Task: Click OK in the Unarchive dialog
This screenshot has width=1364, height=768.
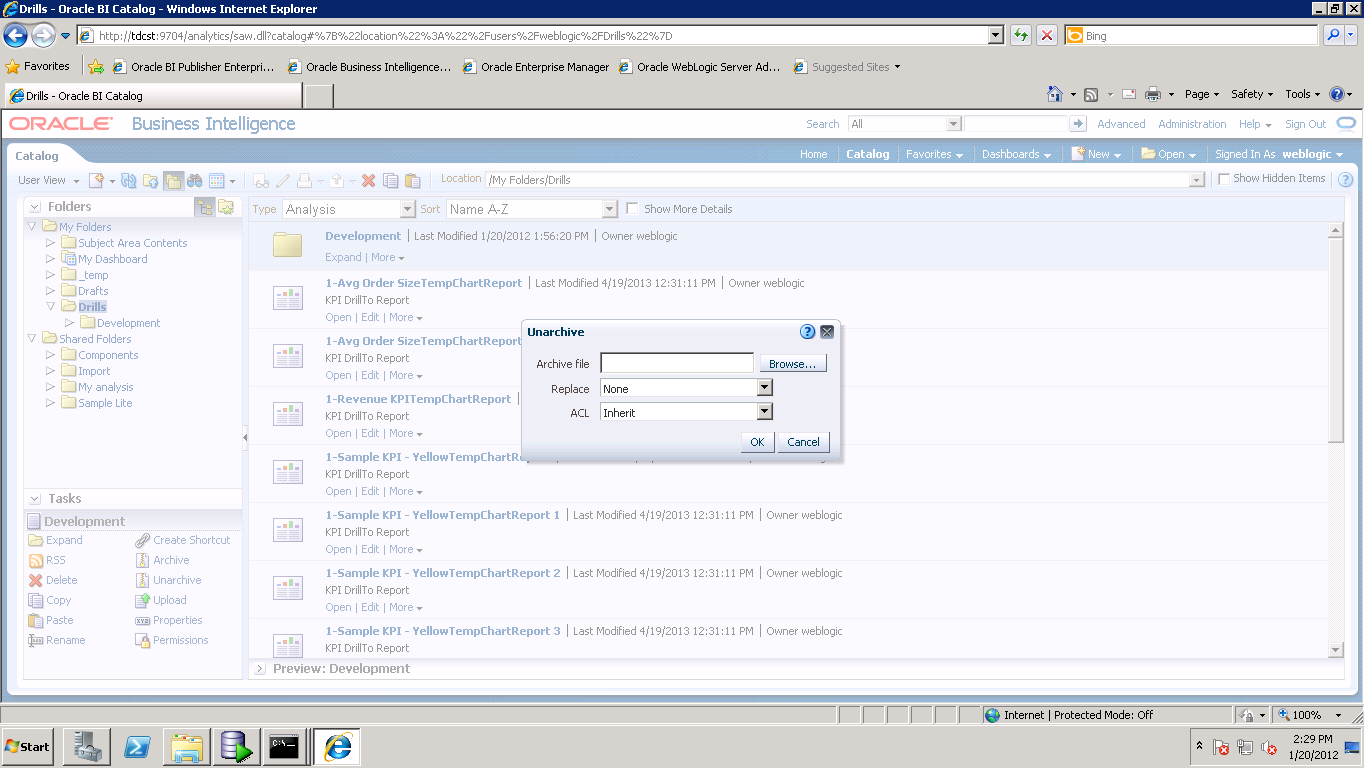Action: [x=757, y=442]
